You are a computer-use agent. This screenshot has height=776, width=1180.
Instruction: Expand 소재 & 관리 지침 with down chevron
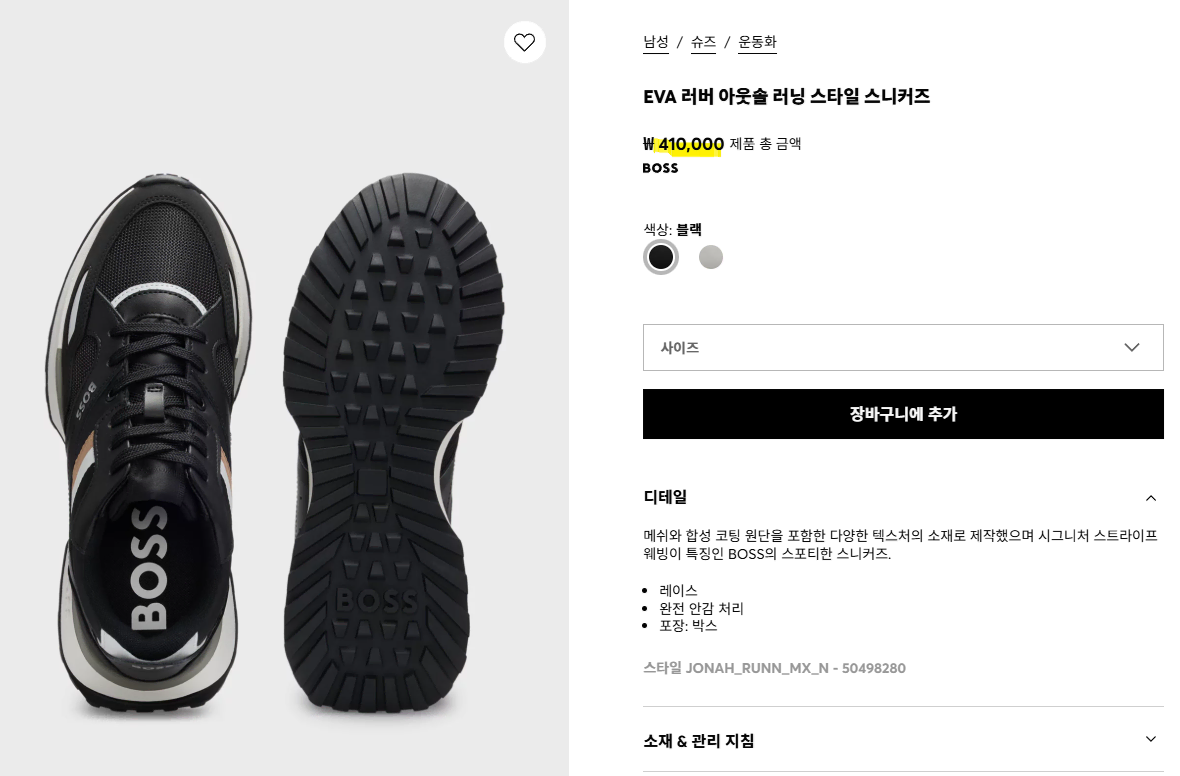pyautogui.click(x=1151, y=739)
